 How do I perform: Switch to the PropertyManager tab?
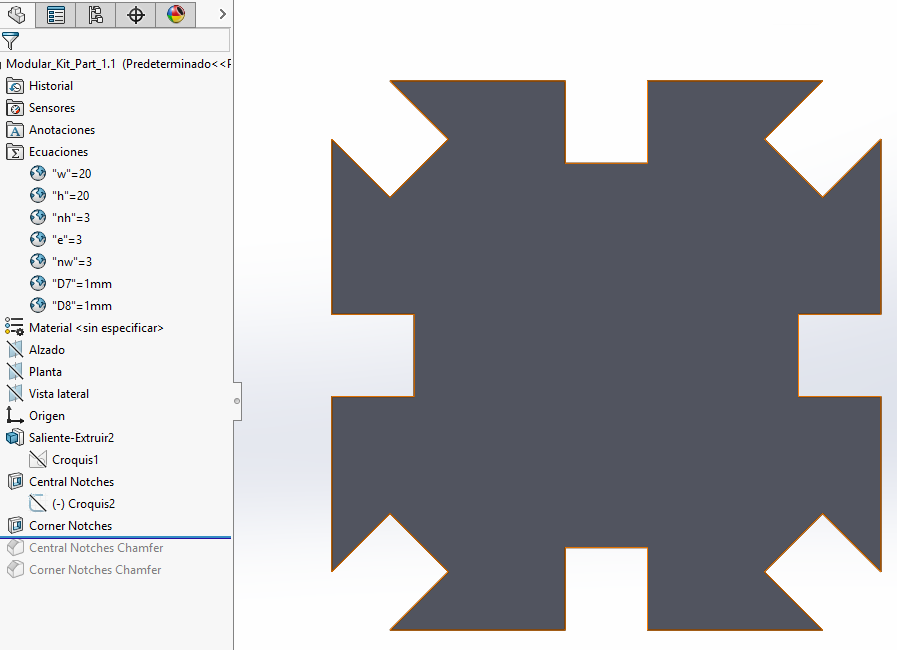(55, 14)
